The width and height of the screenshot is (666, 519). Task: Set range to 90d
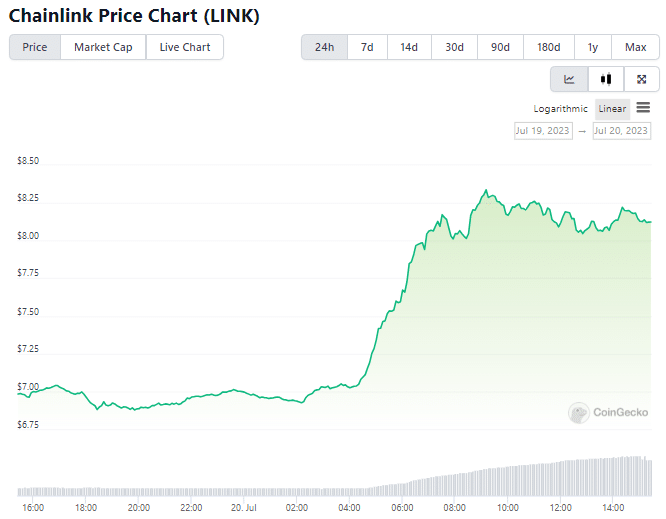coord(500,47)
